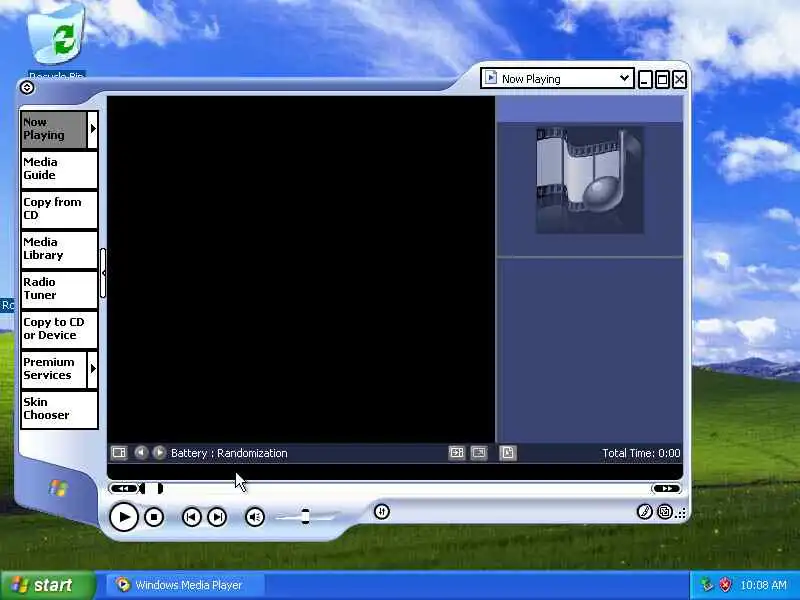800x600 pixels.
Task: Expand the Premium Services arrow
Action: [x=93, y=369]
